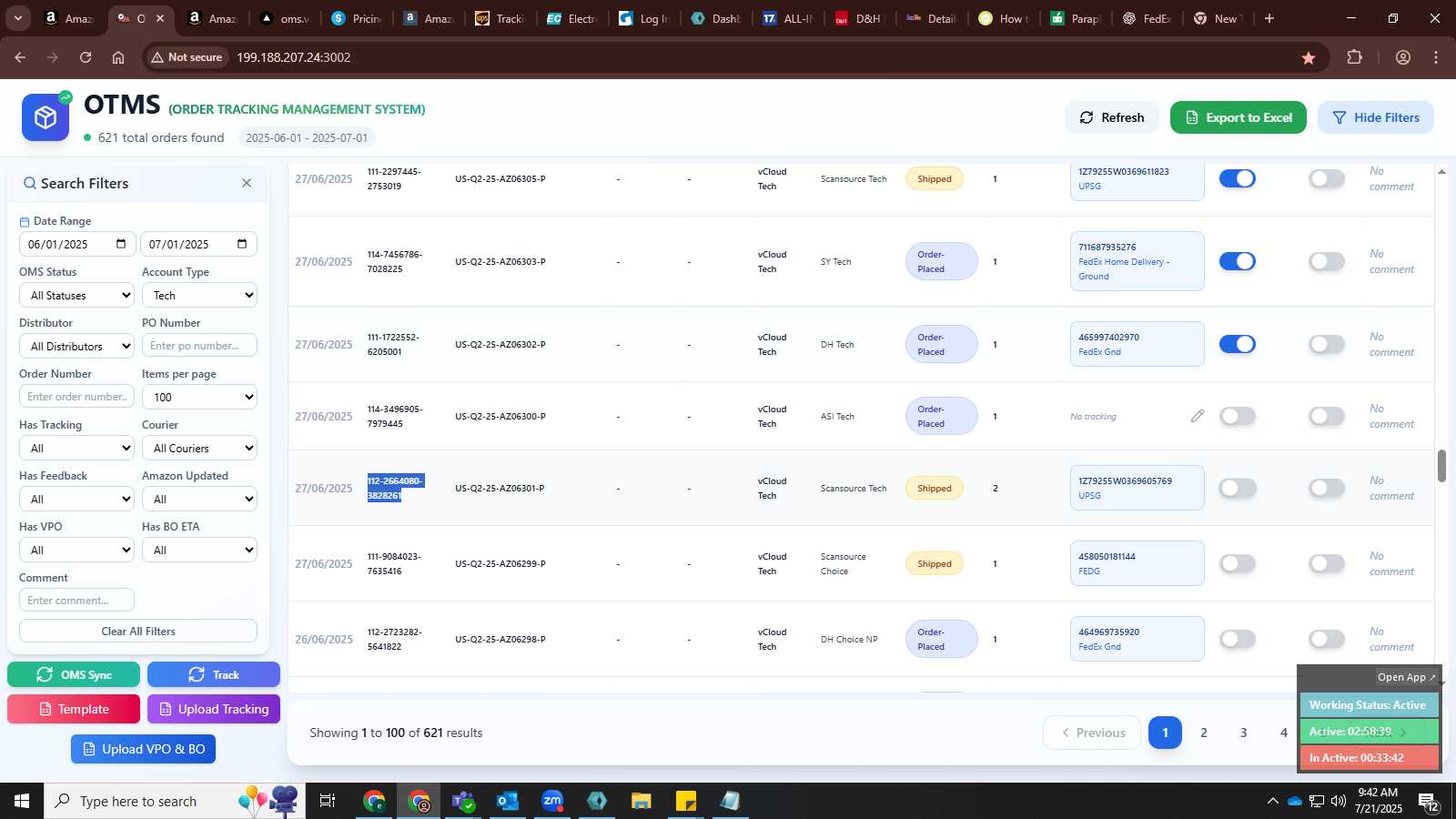The width and height of the screenshot is (1456, 819).
Task: Click the Order Number input field
Action: tap(76, 397)
